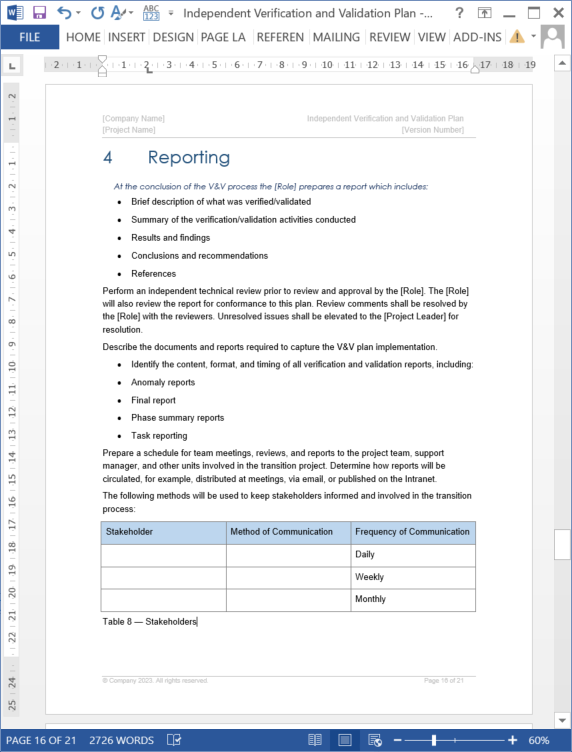Switch to the REVIEW tab
The width and height of the screenshot is (572, 752).
[390, 37]
